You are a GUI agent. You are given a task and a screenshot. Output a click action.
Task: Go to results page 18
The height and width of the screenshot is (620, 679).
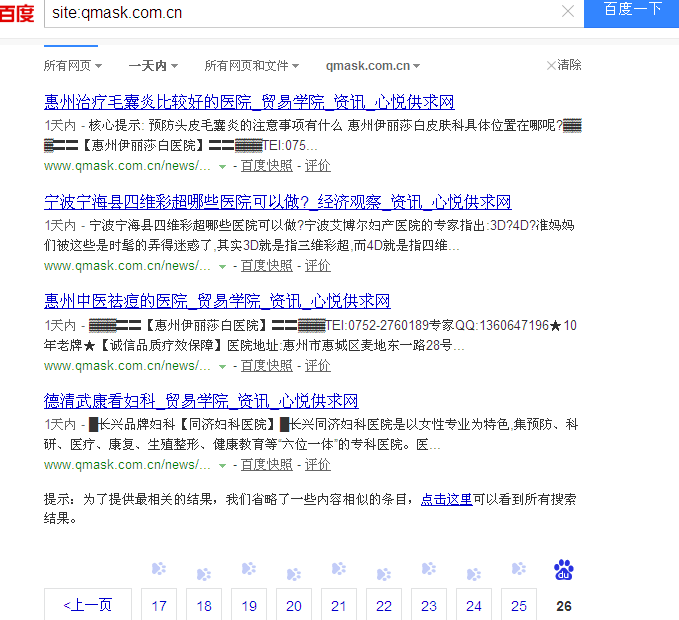[x=204, y=604]
